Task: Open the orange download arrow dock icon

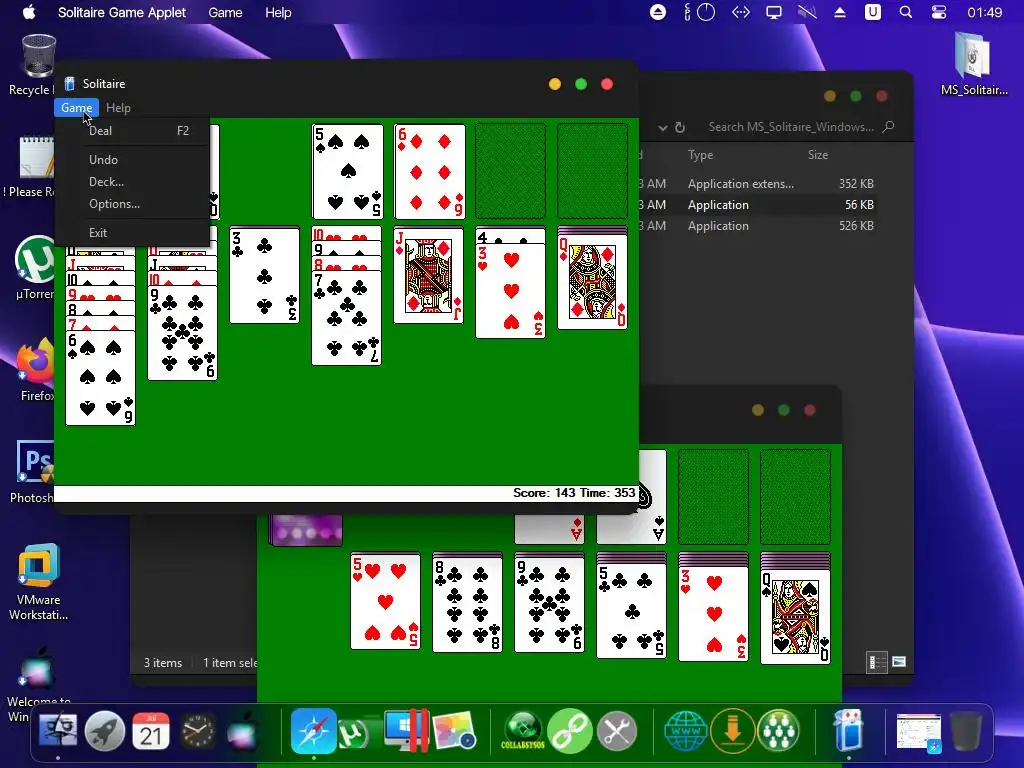Action: 732,731
